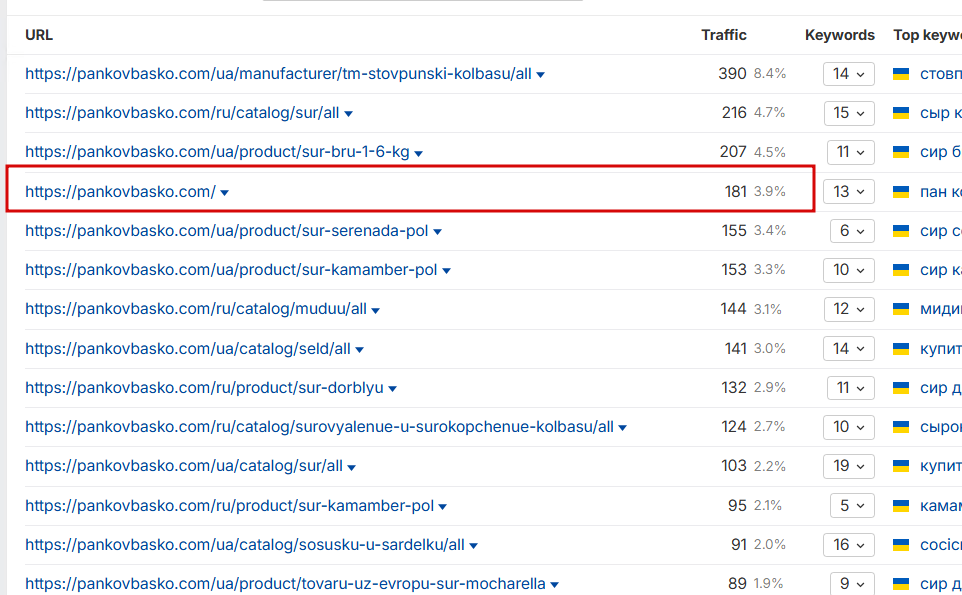
Task: Open 19 keywords dropdown for ua/catalog/sur/all
Action: click(849, 466)
